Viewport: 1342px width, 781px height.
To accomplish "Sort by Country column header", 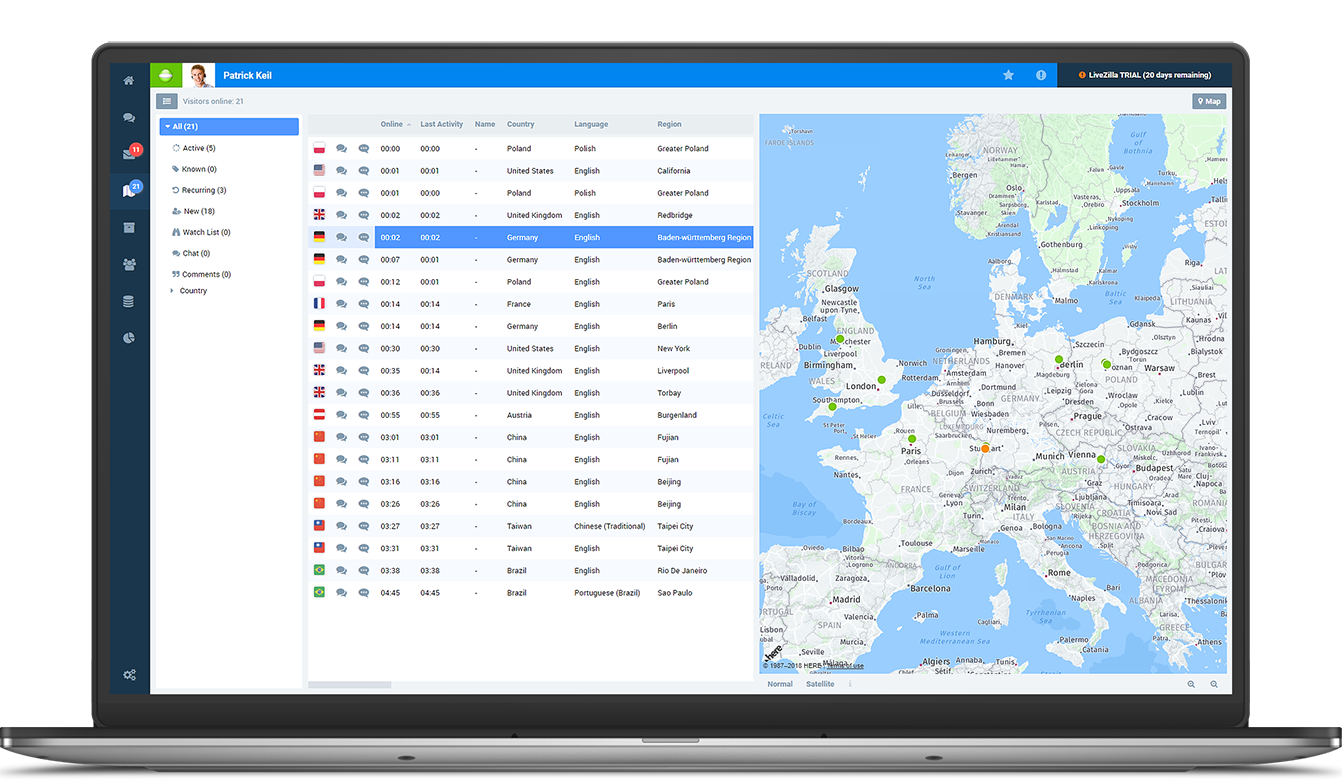I will (521, 124).
